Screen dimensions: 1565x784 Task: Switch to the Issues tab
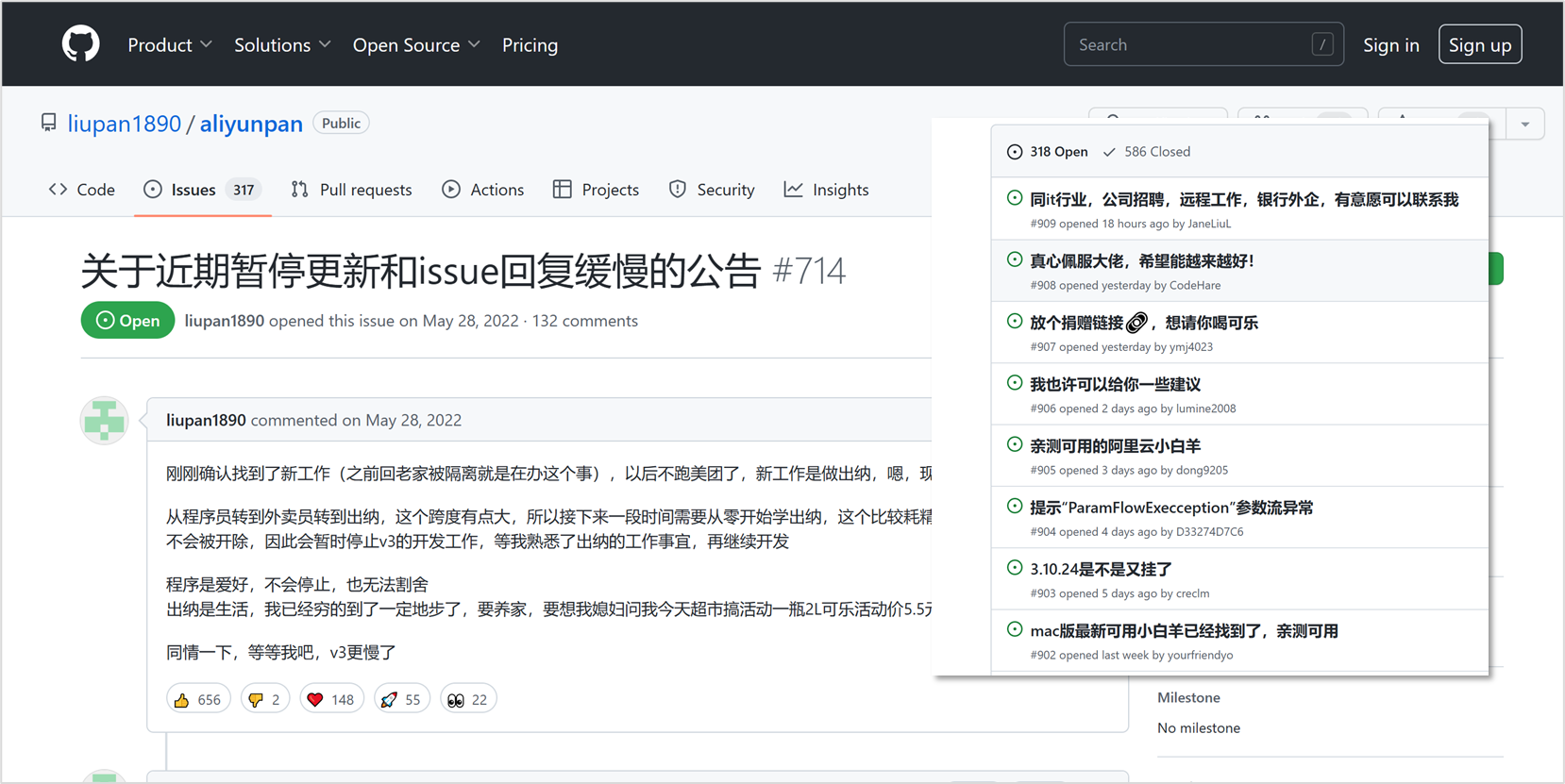point(203,190)
